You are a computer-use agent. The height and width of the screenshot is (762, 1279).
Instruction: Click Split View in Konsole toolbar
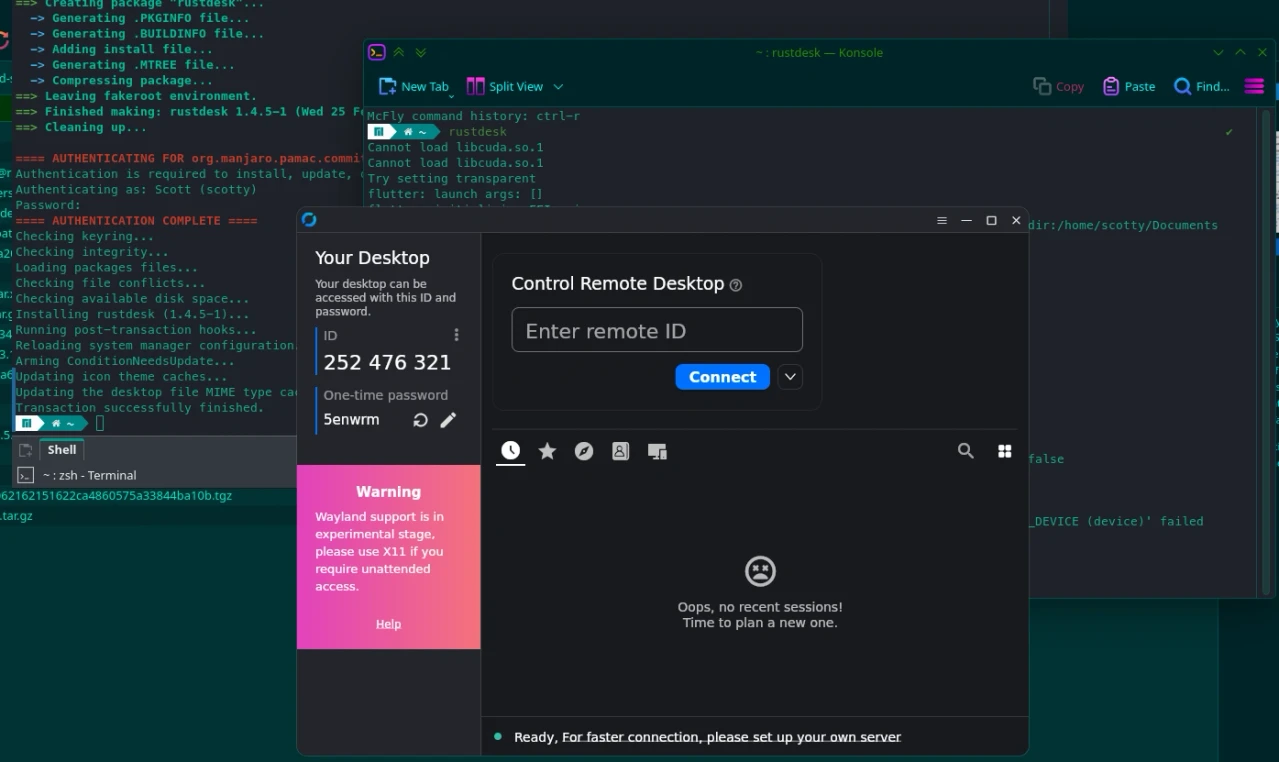(x=506, y=87)
